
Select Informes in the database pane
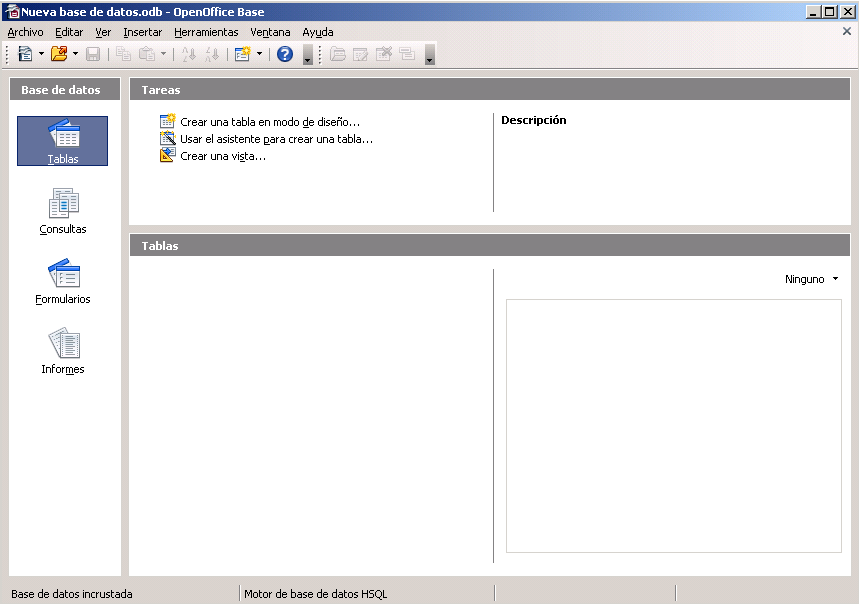tap(62, 352)
